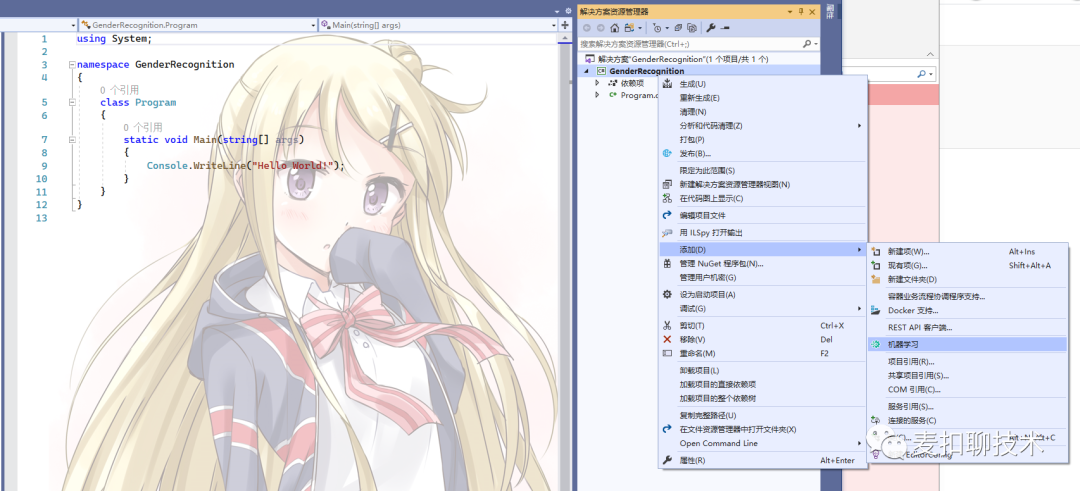Choose 清理(N) clean

(762, 112)
